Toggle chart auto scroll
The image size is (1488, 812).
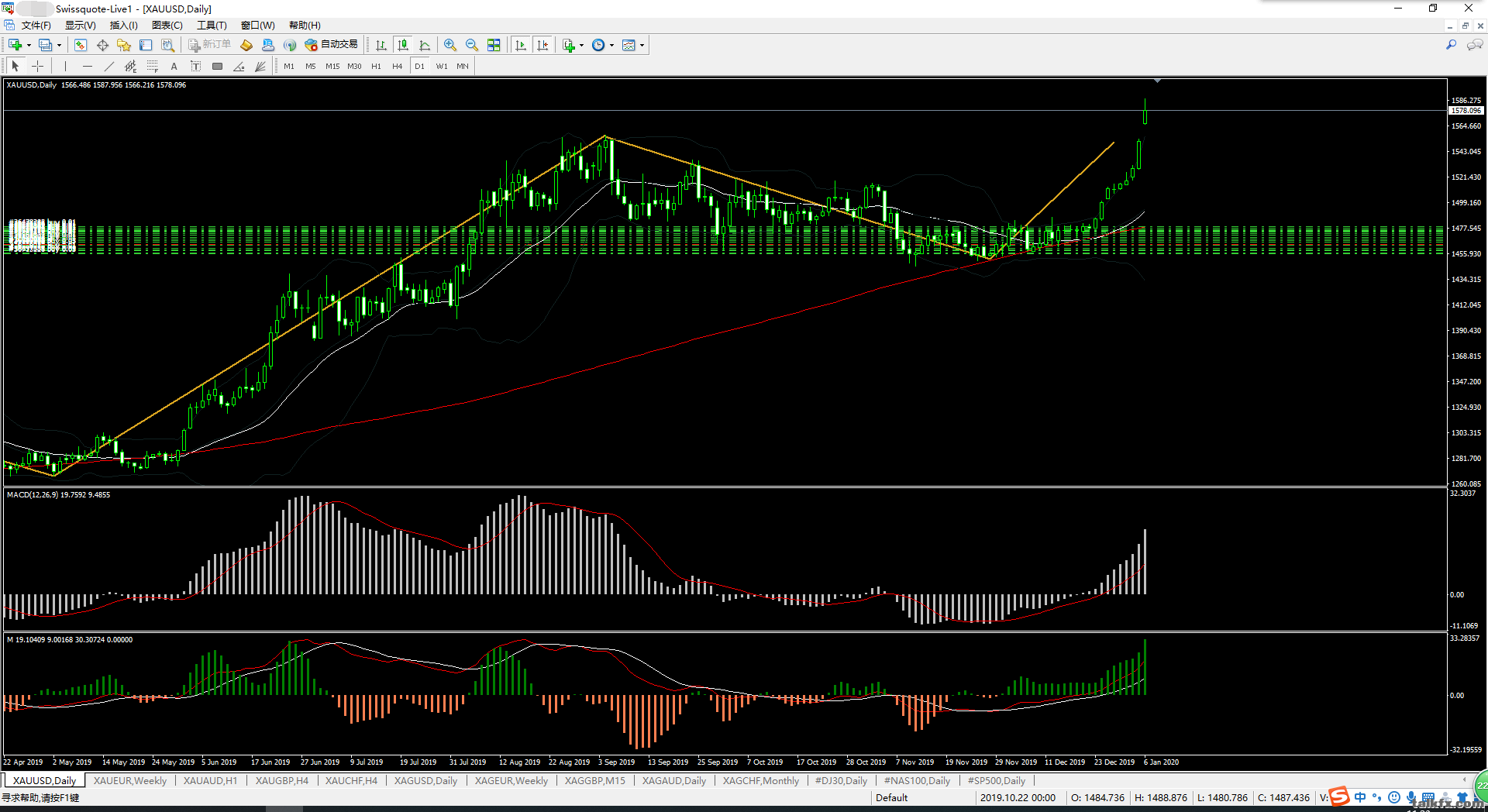pos(521,45)
